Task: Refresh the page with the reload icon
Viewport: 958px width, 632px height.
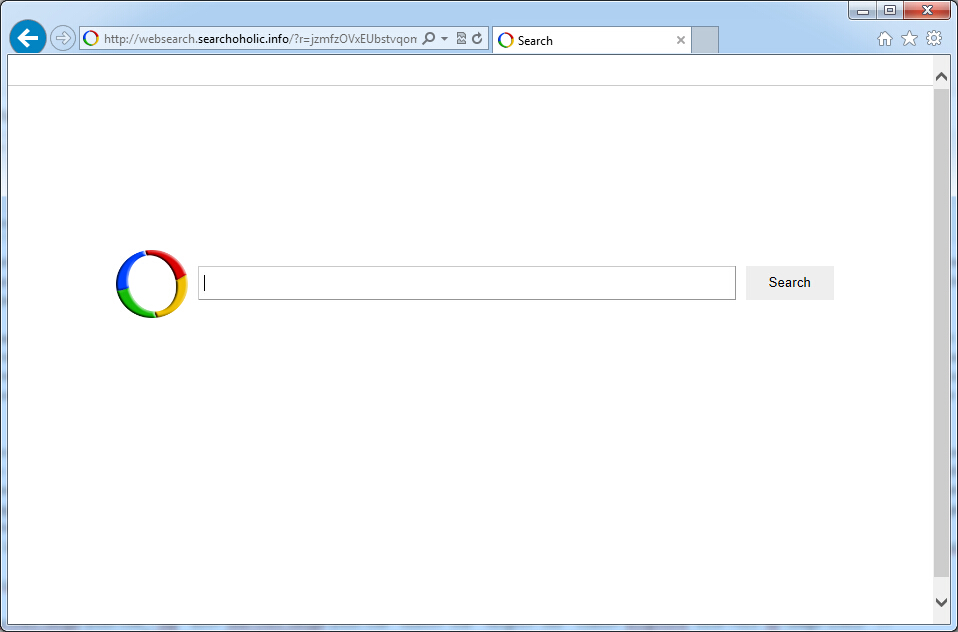Action: (477, 39)
